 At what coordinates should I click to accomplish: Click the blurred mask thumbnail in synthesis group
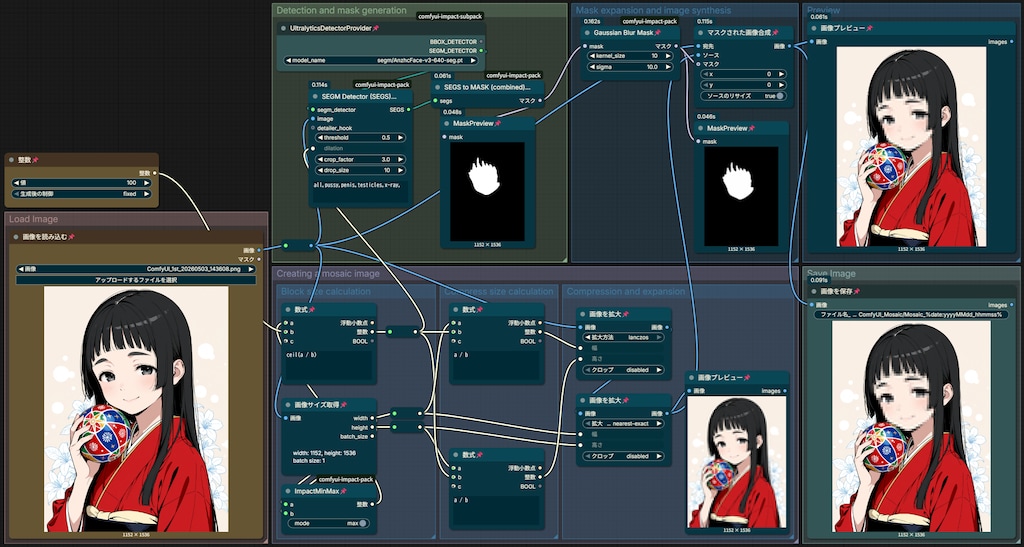[x=741, y=196]
